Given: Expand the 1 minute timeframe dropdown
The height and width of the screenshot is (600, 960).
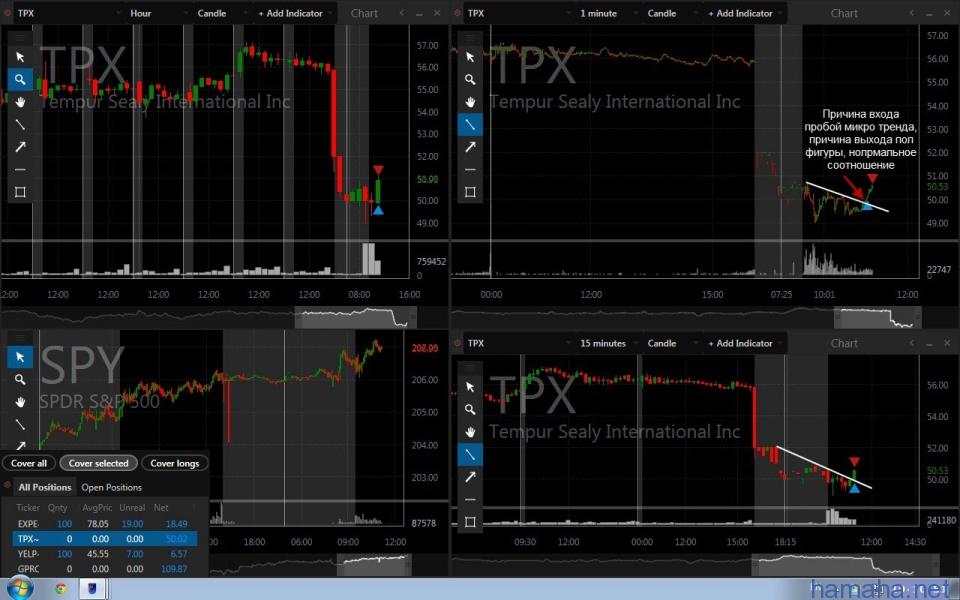Looking at the screenshot, I should (x=608, y=13).
